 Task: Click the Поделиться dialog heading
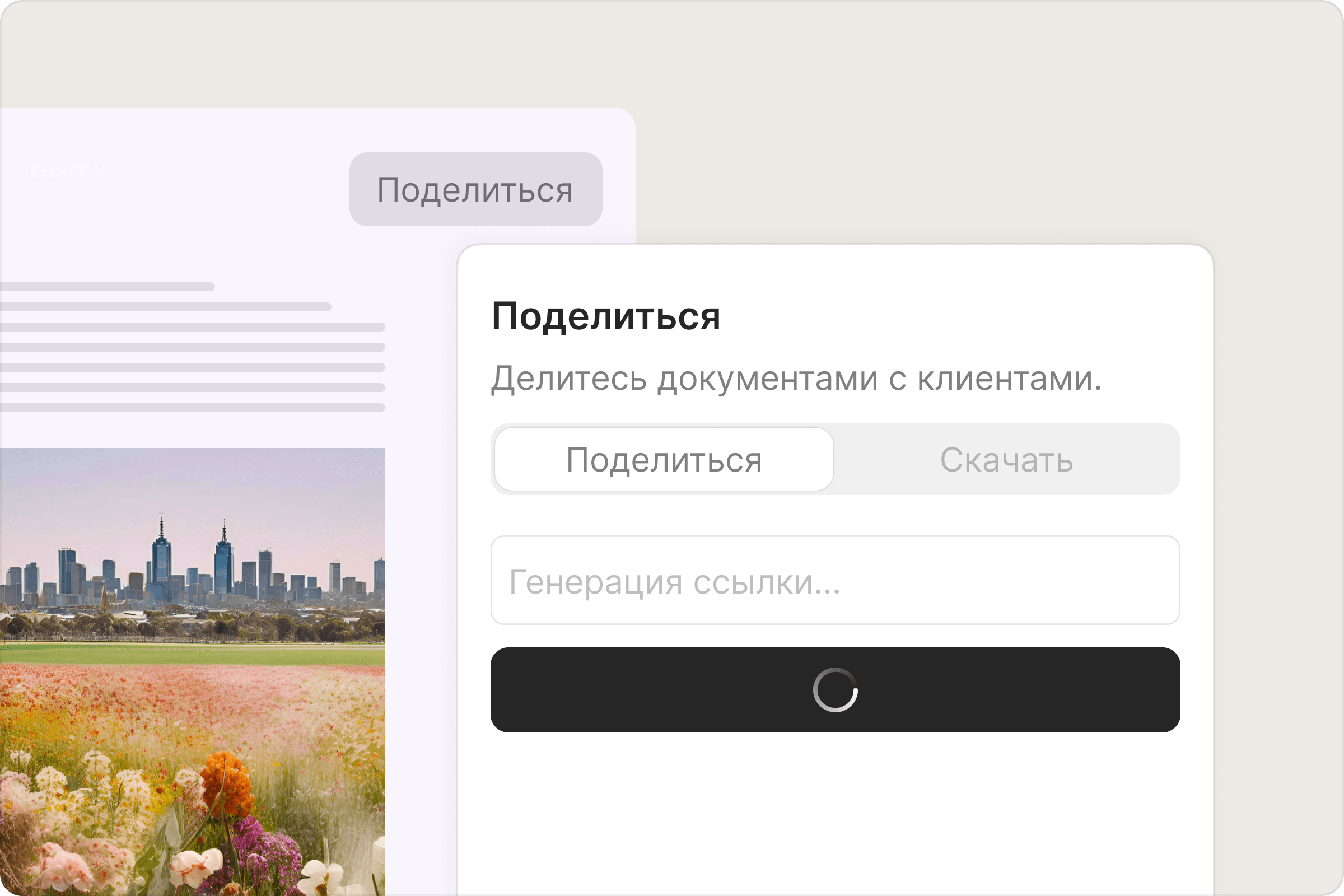606,316
